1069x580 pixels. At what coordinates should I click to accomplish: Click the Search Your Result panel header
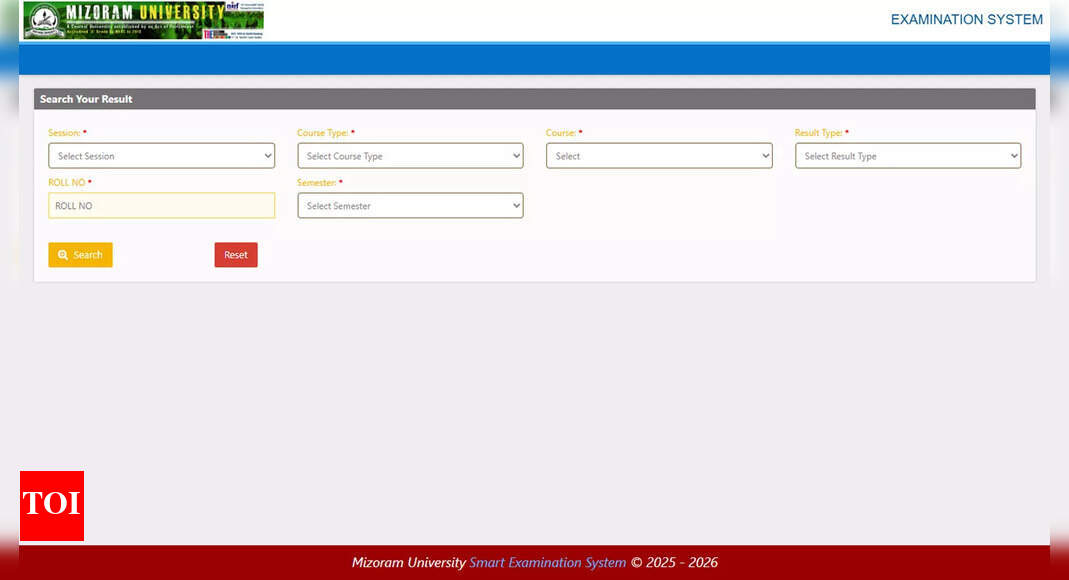pyautogui.click(x=534, y=99)
